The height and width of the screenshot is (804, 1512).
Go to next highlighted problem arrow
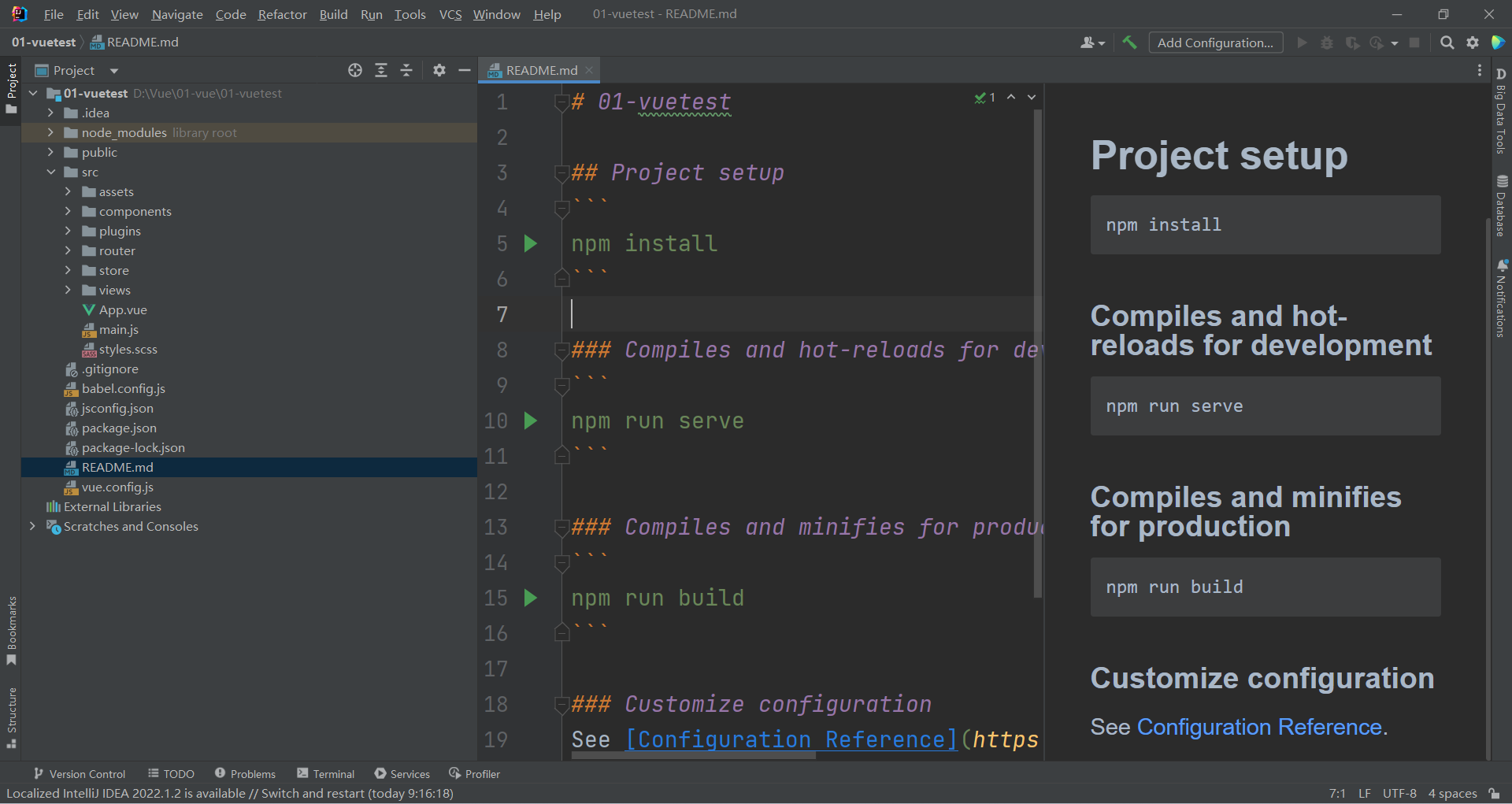1032,97
